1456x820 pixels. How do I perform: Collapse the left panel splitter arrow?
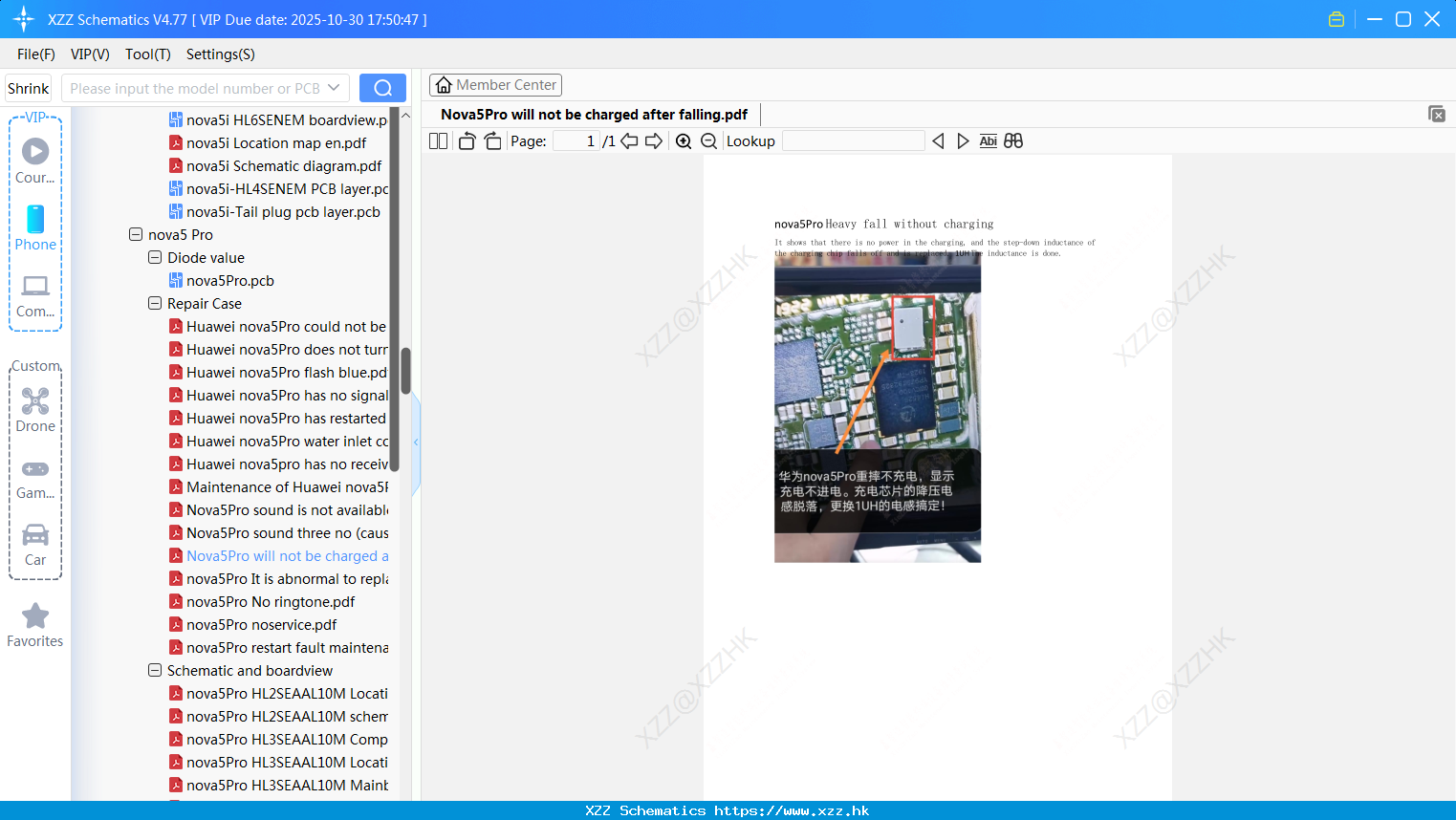point(416,442)
